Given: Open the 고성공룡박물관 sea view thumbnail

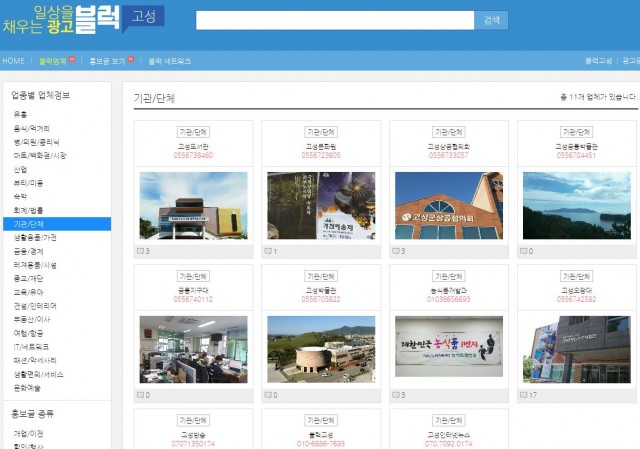Looking at the screenshot, I should tap(577, 205).
